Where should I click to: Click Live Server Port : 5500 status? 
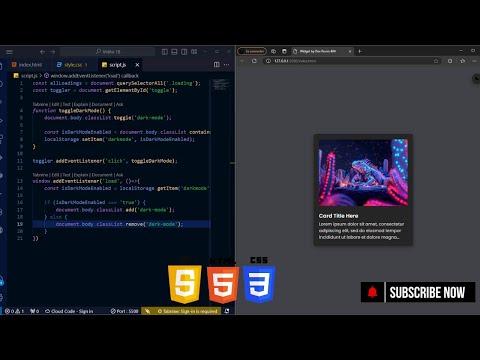[x=124, y=311]
